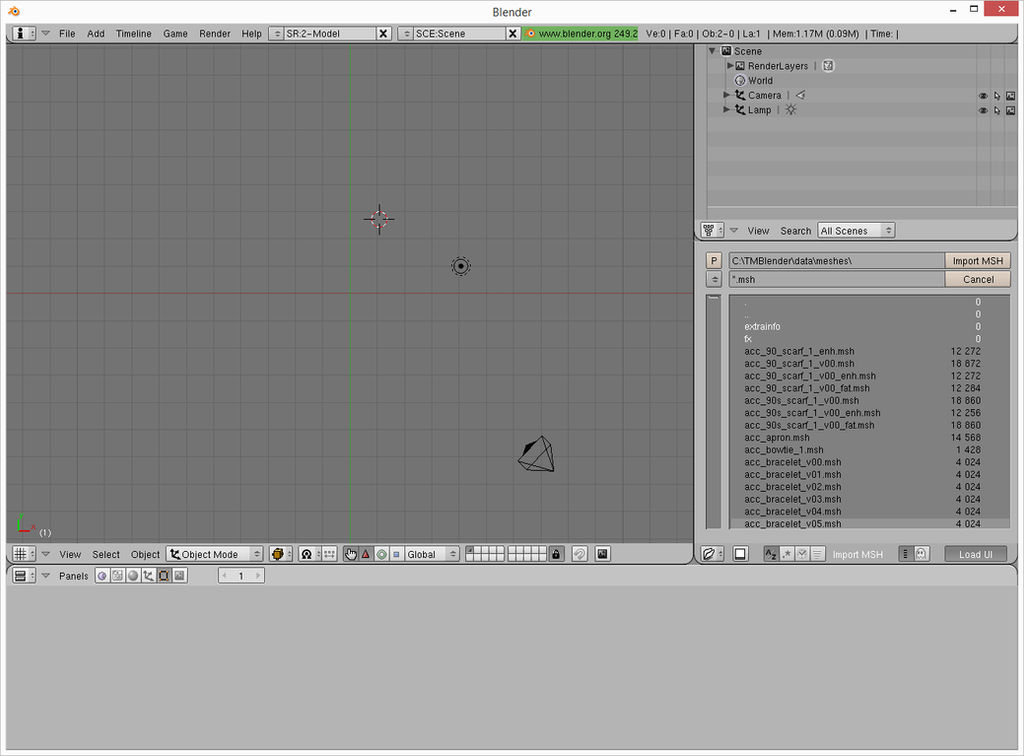The image size is (1024, 756).
Task: Sort files by extension icon
Action: (x=786, y=554)
